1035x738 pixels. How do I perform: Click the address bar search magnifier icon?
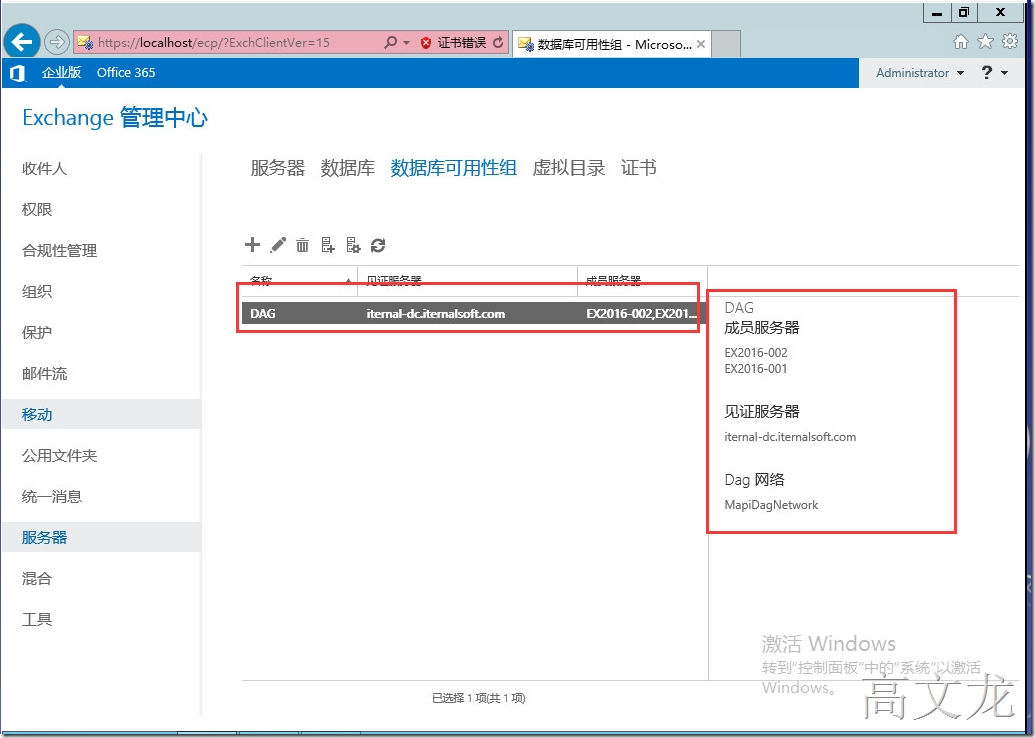pyautogui.click(x=390, y=42)
